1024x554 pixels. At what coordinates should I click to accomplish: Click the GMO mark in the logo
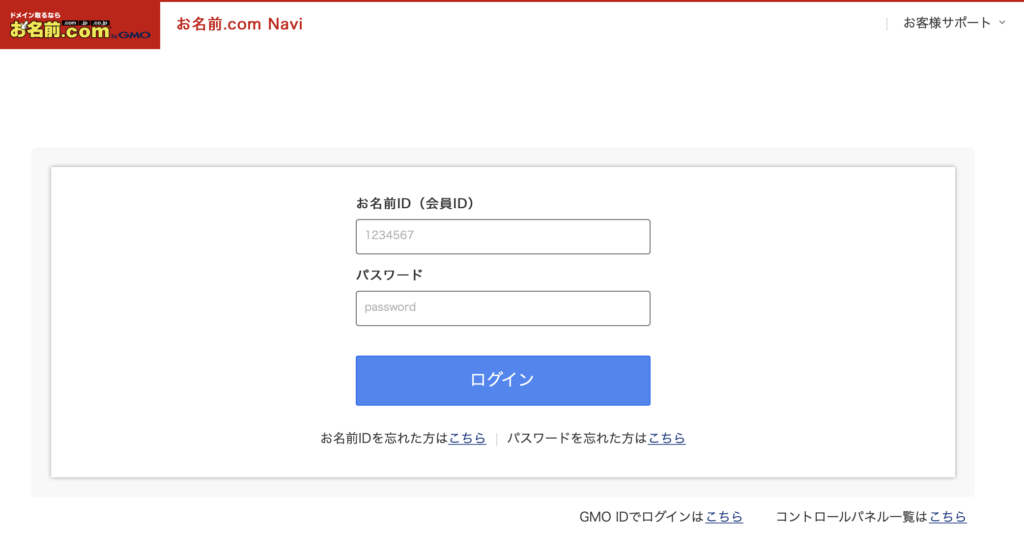[134, 35]
